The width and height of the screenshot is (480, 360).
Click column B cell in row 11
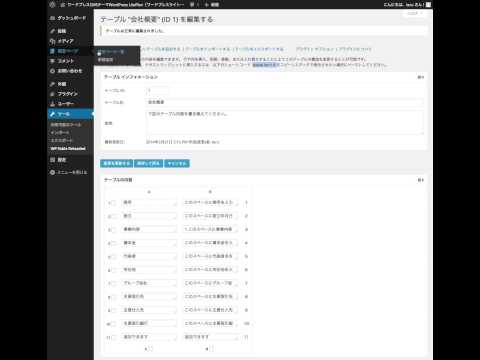[x=211, y=337]
